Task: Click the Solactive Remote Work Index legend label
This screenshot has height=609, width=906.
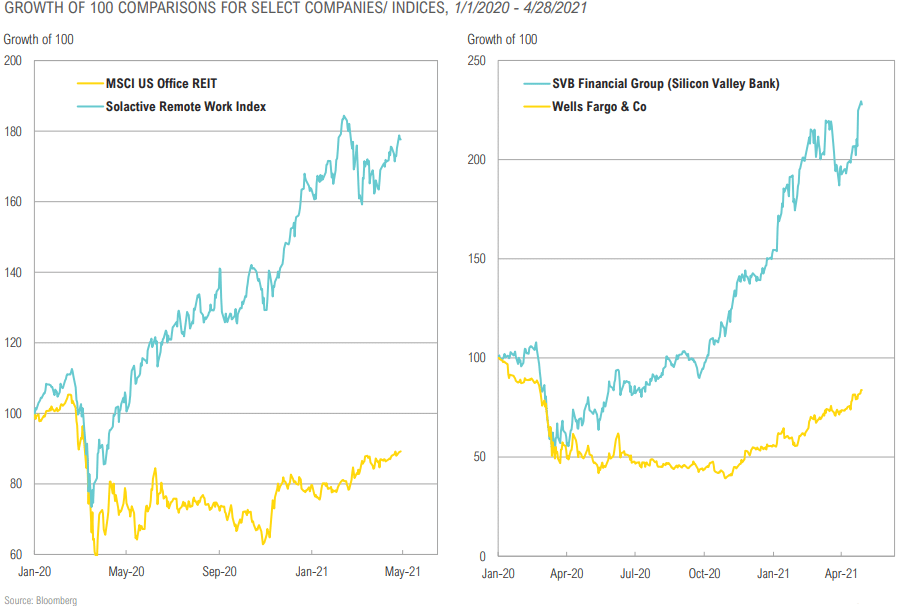Action: 185,106
